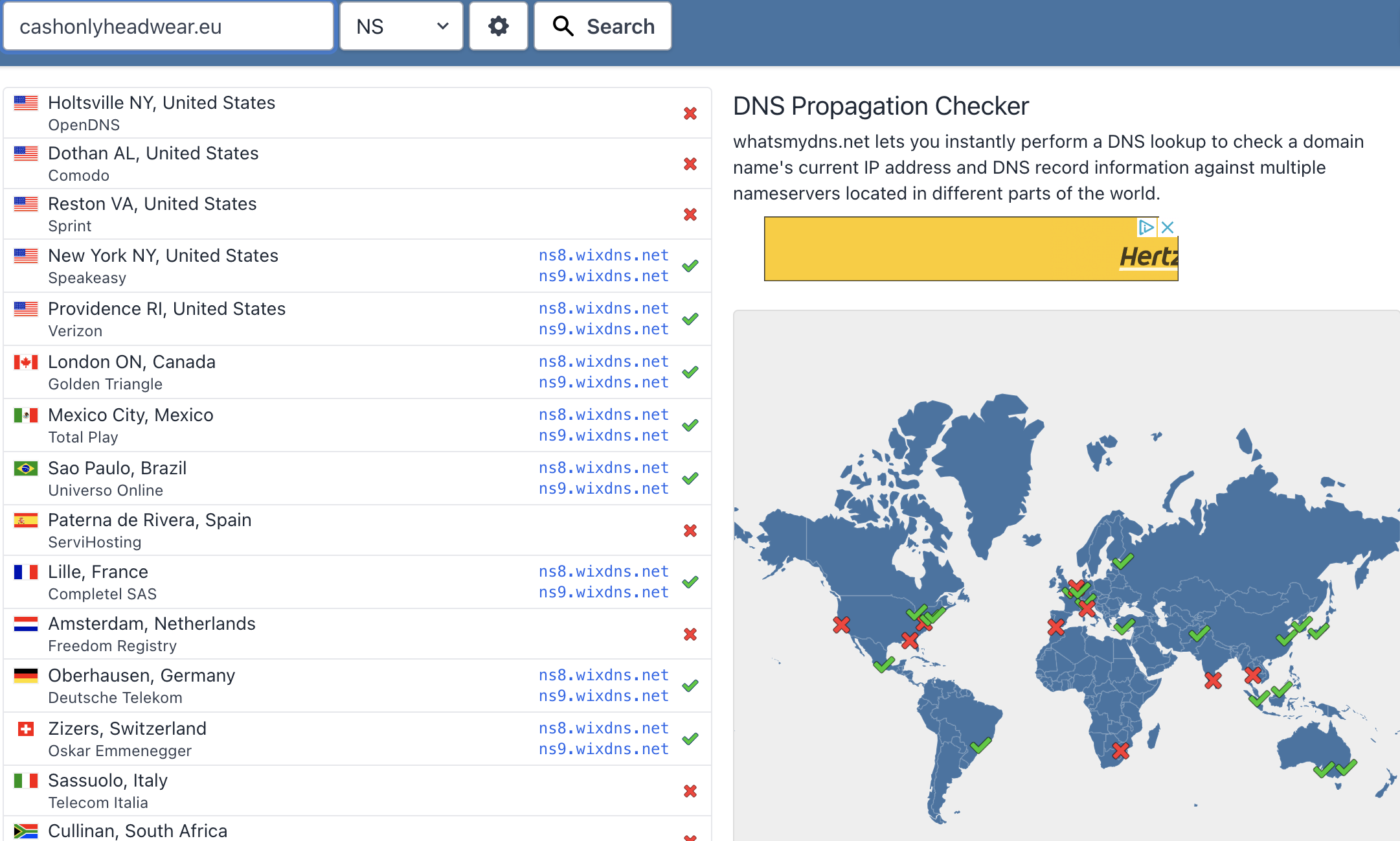Viewport: 1400px width, 841px height.
Task: Click the red X for Paterna de Rivera
Action: pos(690,531)
